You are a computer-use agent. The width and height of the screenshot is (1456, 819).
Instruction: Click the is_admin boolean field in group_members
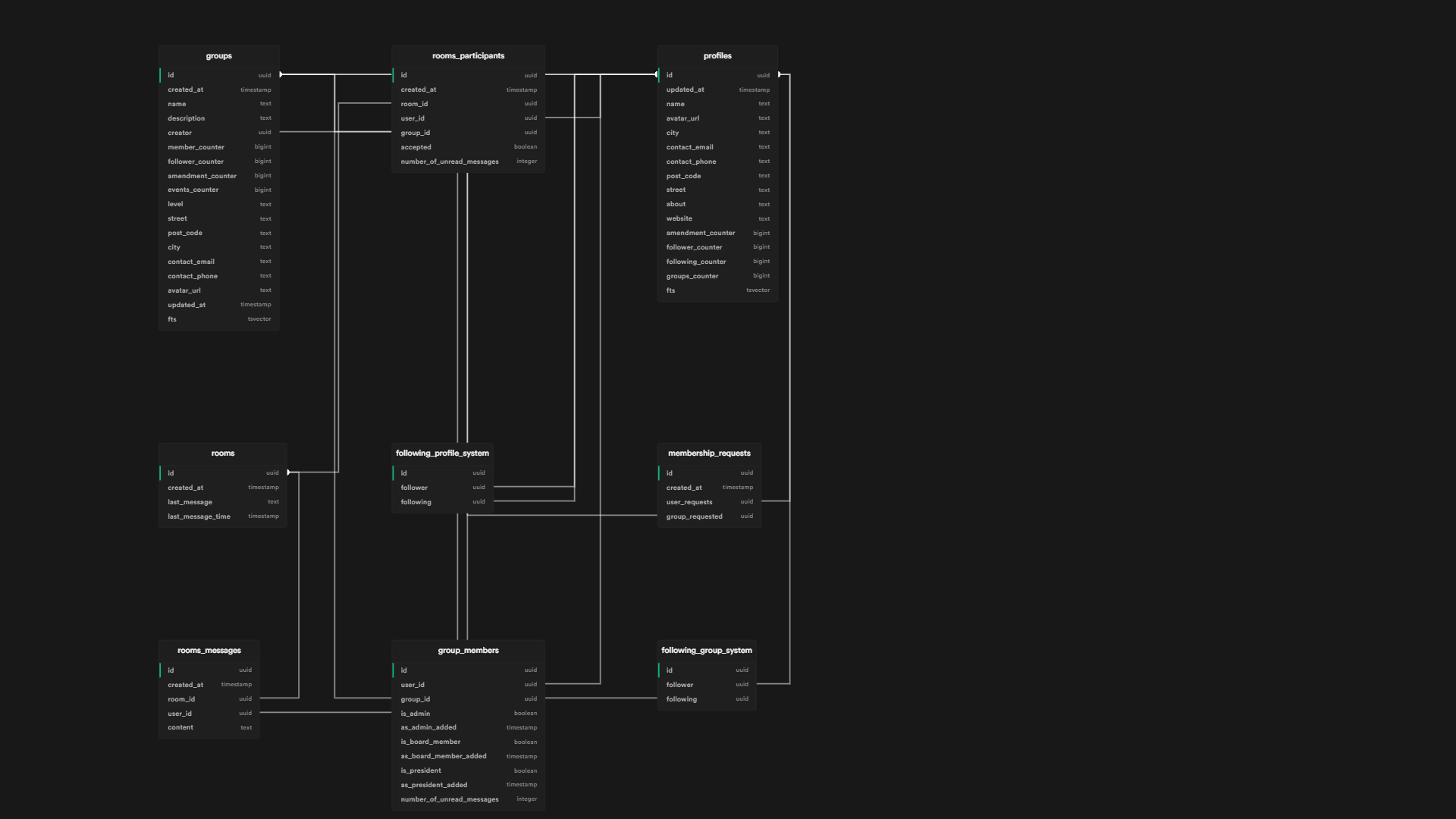point(414,713)
